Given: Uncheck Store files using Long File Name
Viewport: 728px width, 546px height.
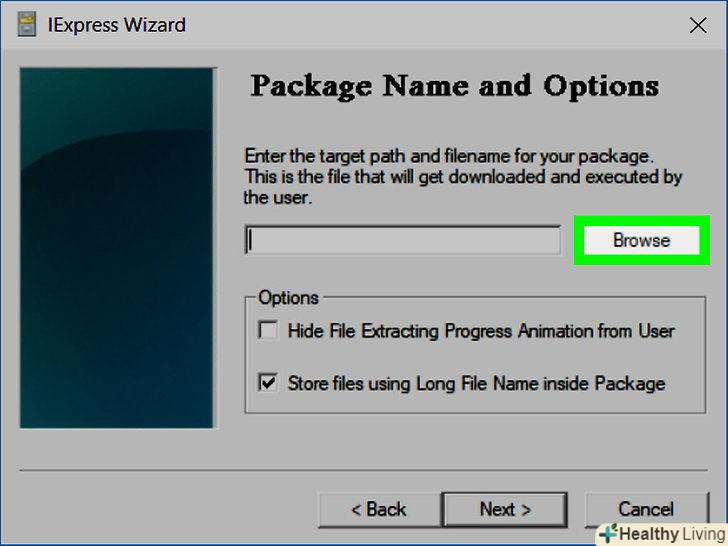Looking at the screenshot, I should (268, 383).
